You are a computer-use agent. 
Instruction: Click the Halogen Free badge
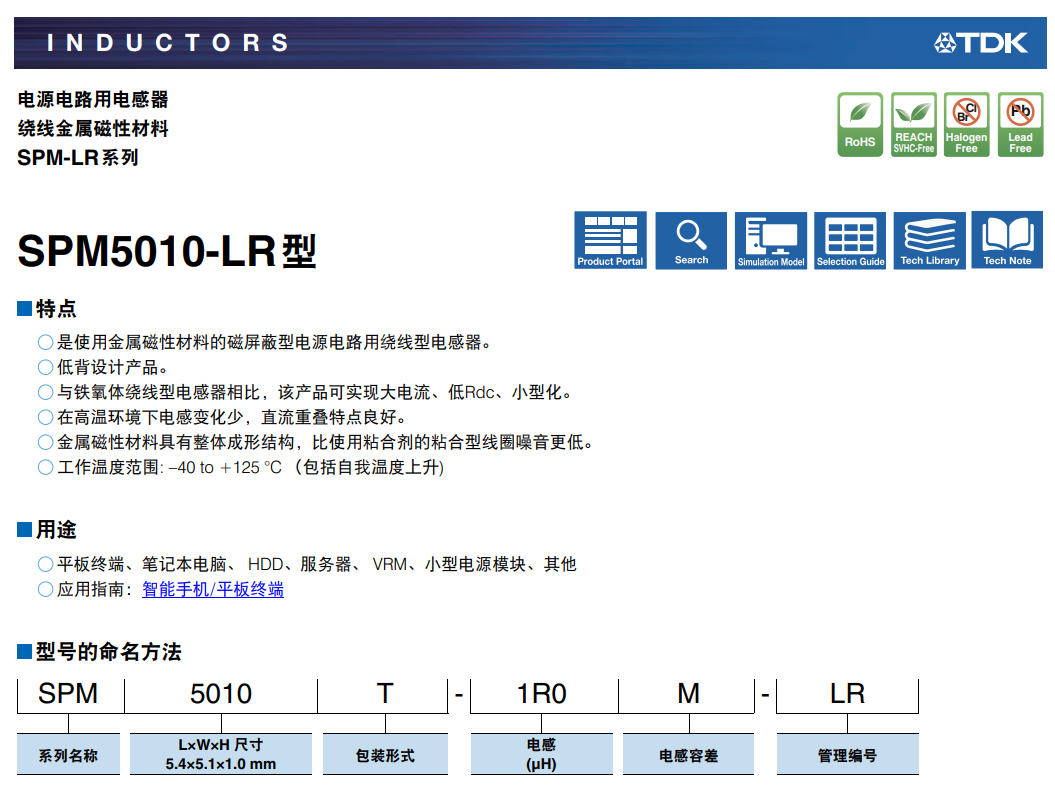[x=966, y=125]
